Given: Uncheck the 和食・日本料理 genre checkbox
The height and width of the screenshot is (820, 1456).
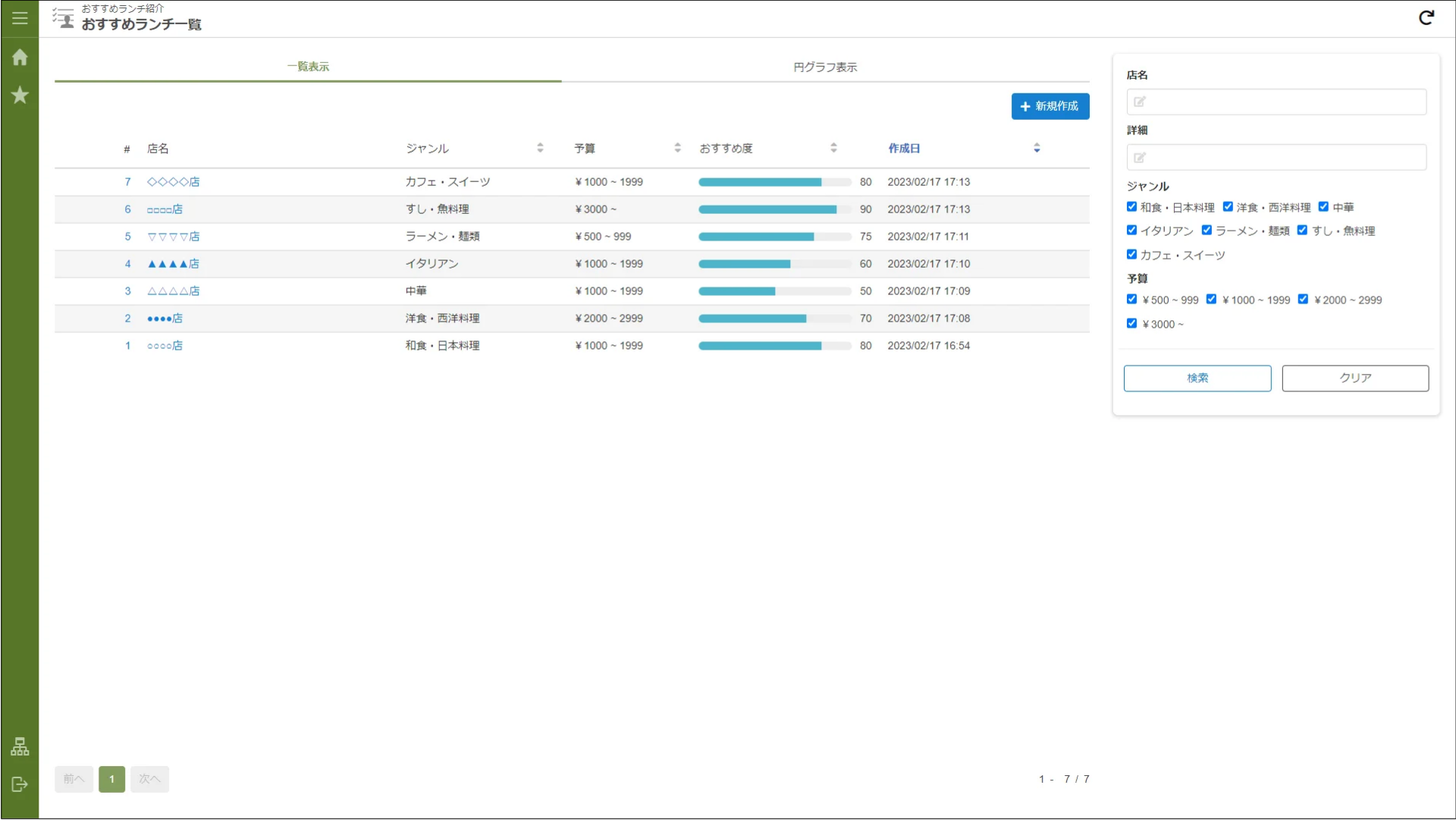Looking at the screenshot, I should (x=1131, y=206).
